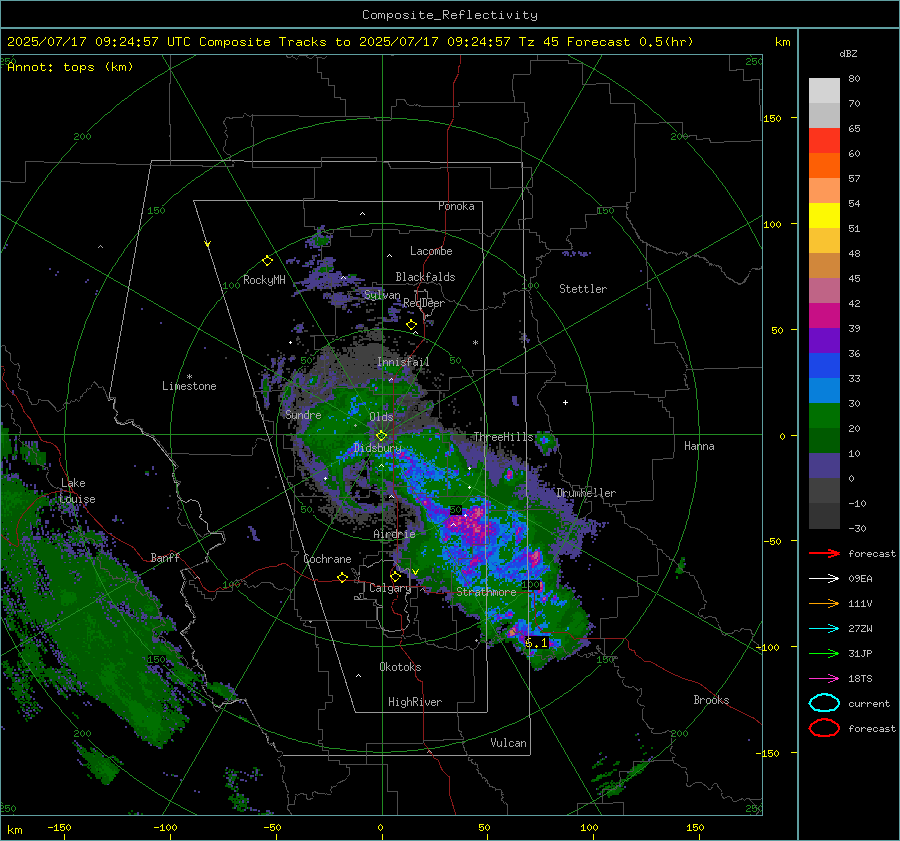Click the Limestone label
The height and width of the screenshot is (841, 900).
tap(189, 386)
